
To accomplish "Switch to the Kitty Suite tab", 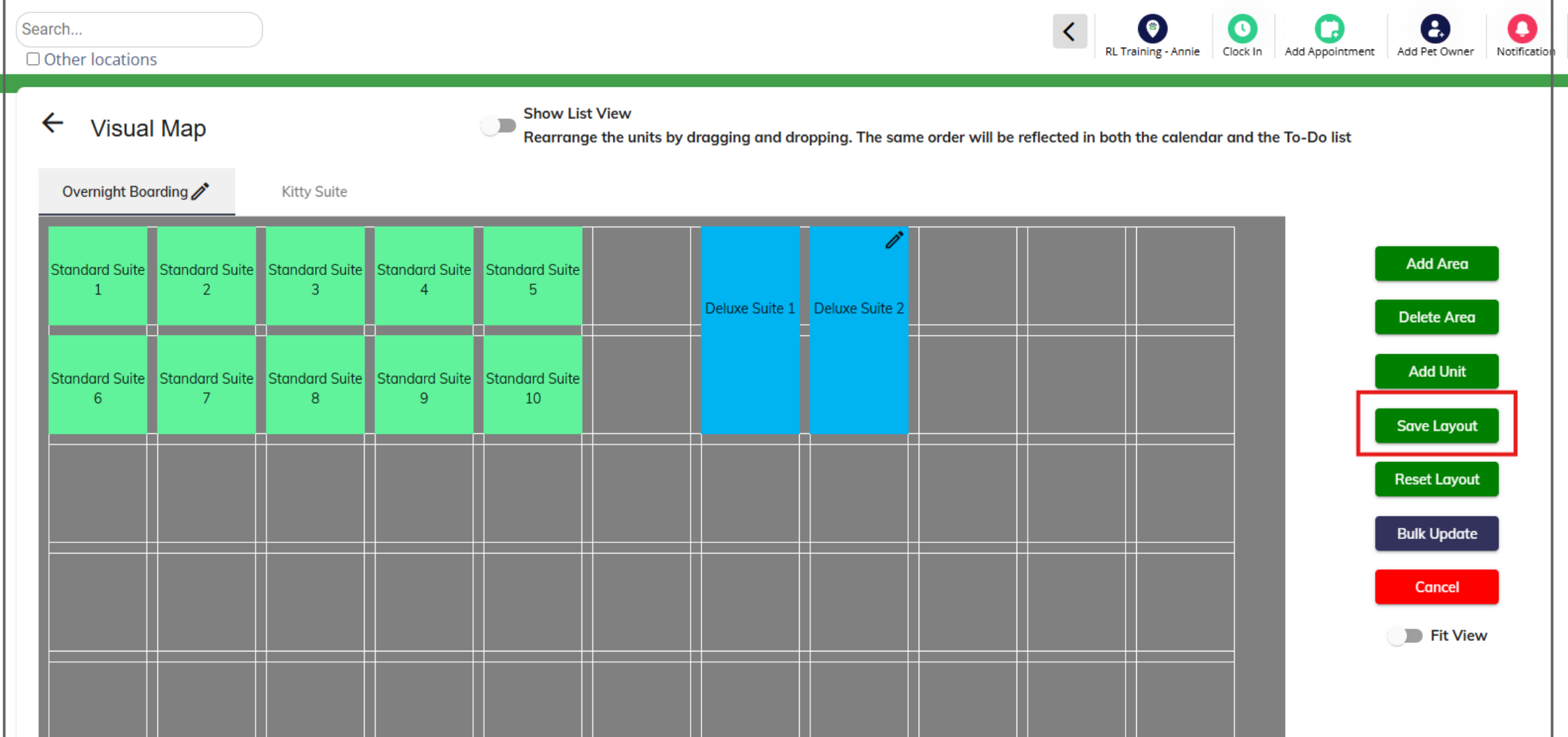I will point(314,191).
